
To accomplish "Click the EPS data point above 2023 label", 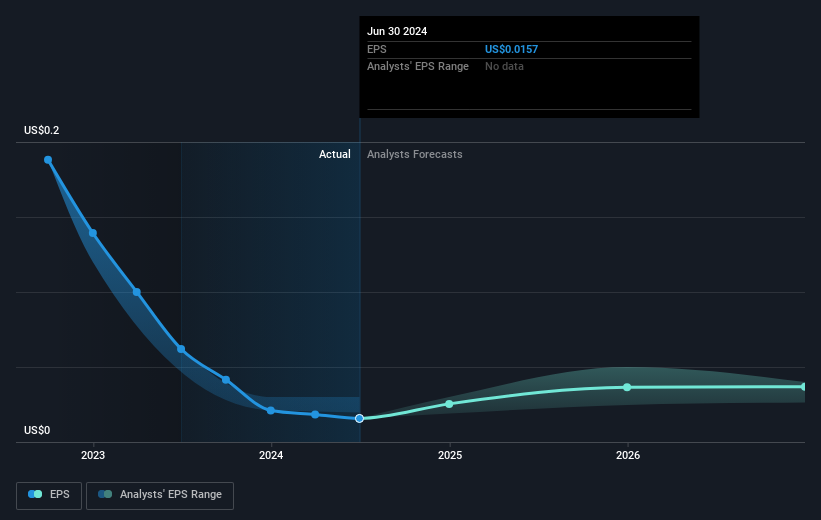I will (93, 233).
